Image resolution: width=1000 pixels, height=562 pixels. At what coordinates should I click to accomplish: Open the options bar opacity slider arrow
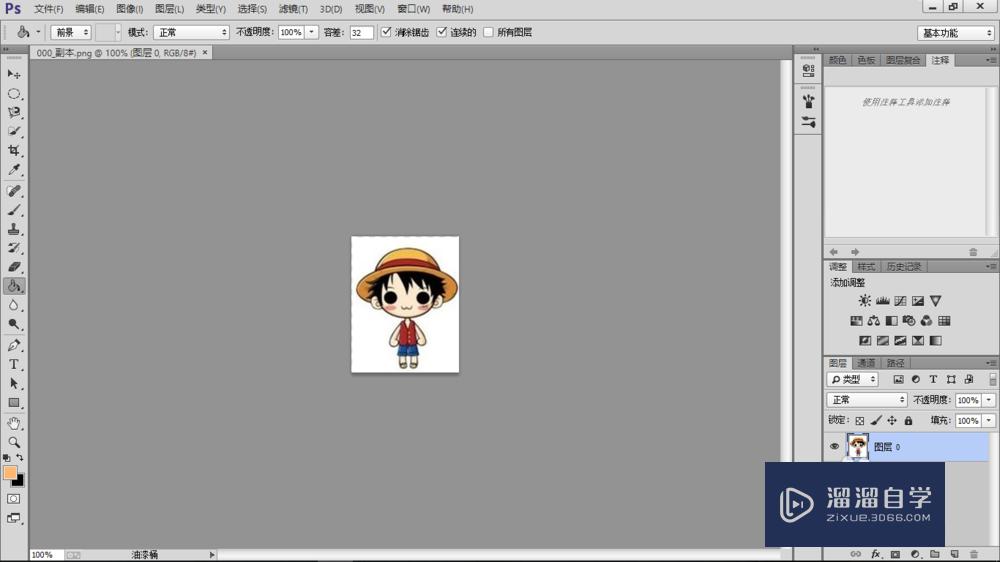click(312, 32)
